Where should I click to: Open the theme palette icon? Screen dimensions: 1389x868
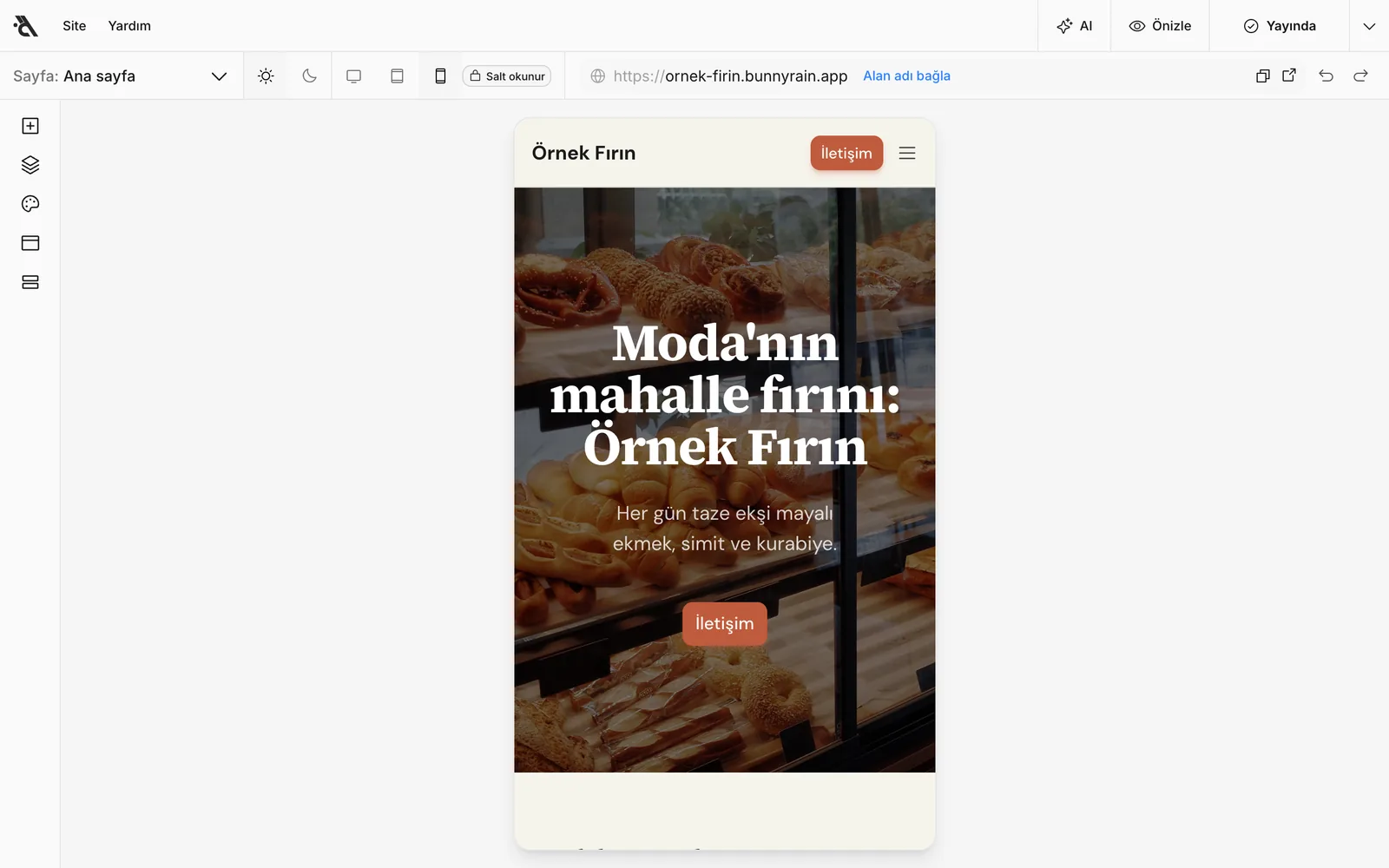pos(30,204)
